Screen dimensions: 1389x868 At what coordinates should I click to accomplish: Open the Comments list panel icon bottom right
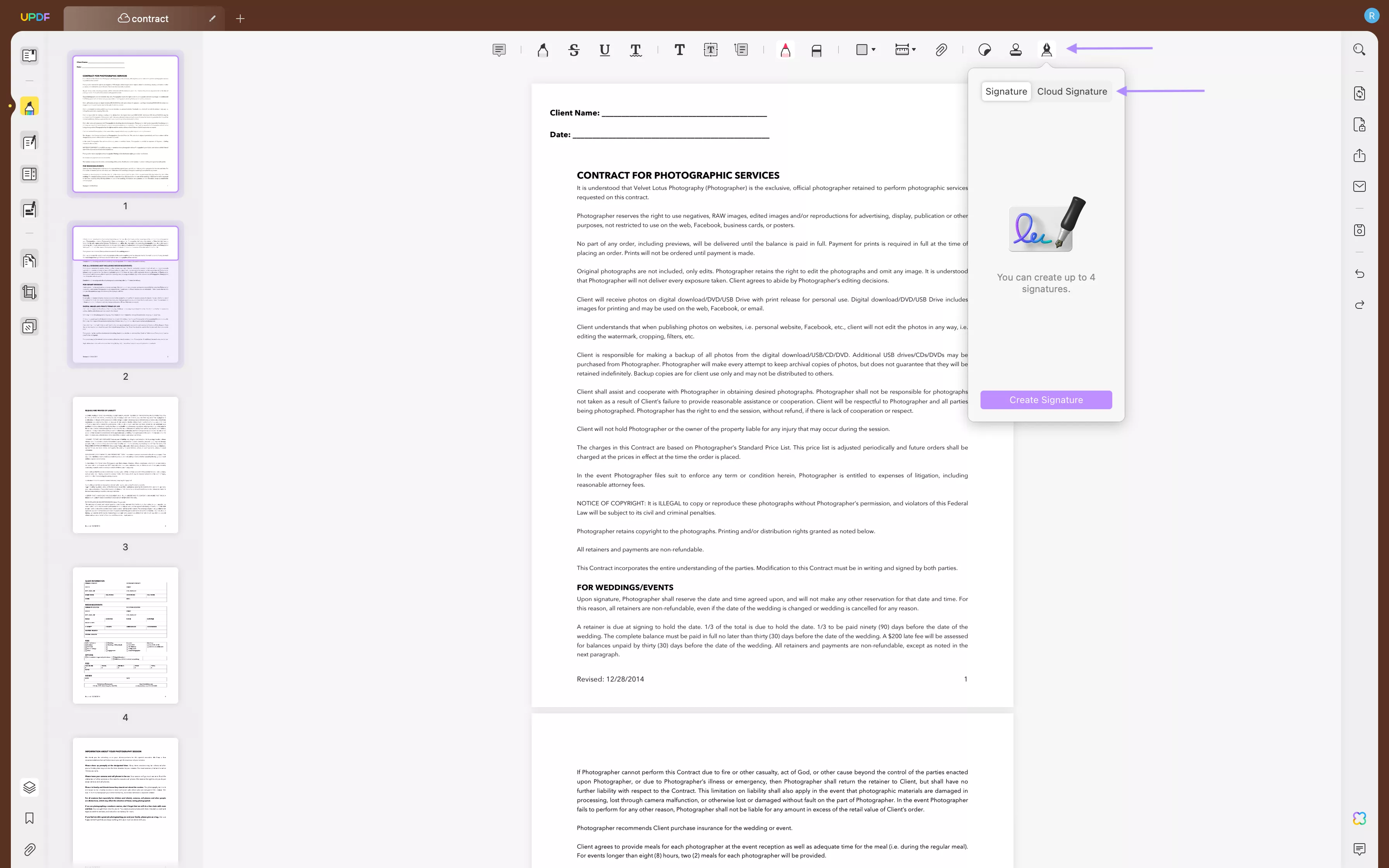click(1359, 849)
